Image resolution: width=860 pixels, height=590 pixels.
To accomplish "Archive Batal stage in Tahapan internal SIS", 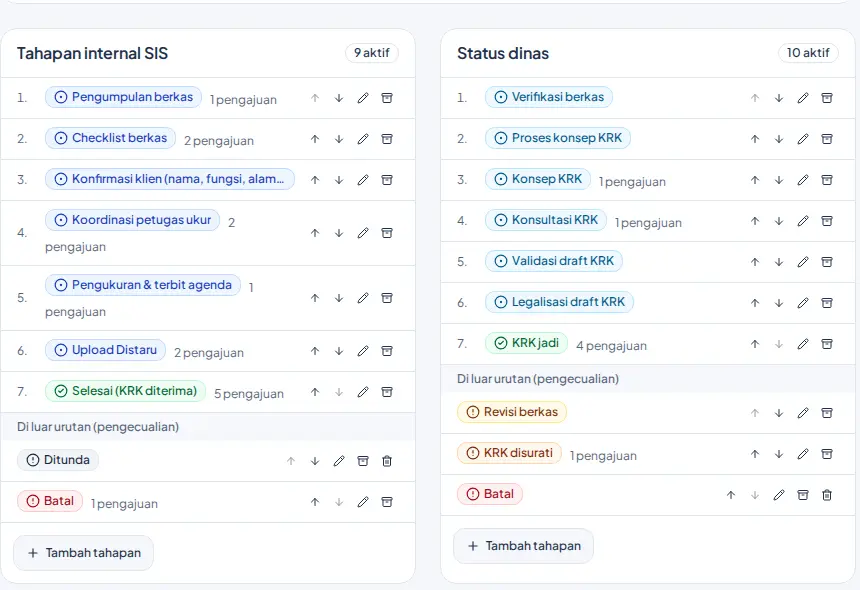I will point(387,502).
